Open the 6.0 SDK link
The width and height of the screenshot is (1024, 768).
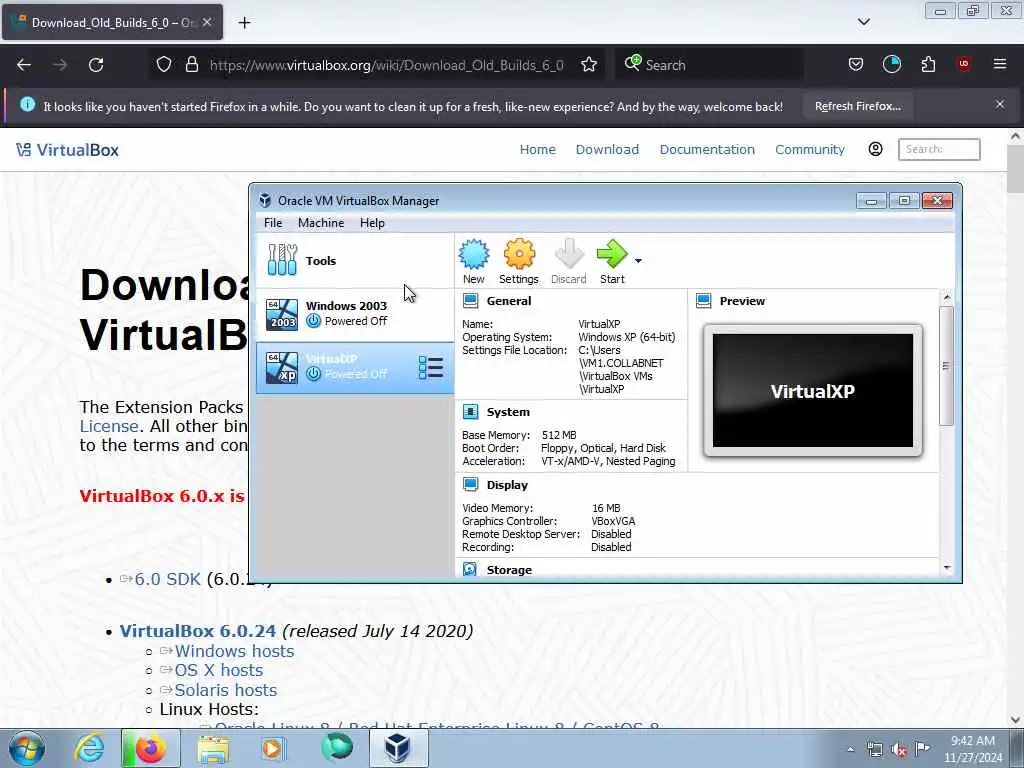167,579
